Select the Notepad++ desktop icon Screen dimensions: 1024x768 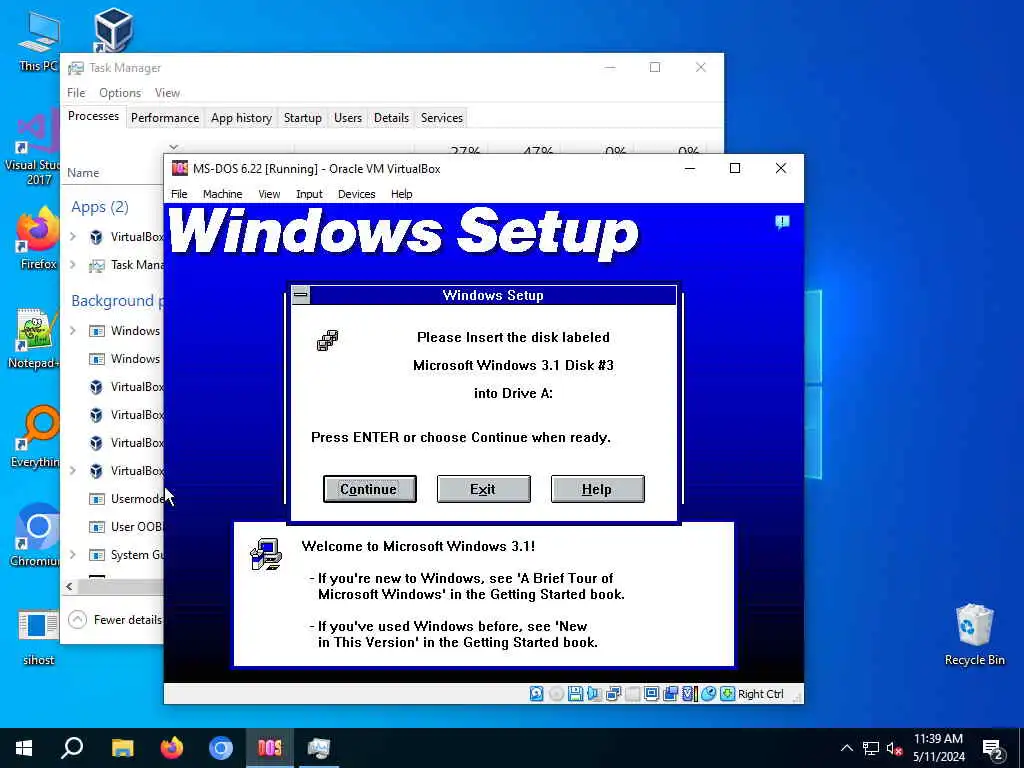pos(34,339)
